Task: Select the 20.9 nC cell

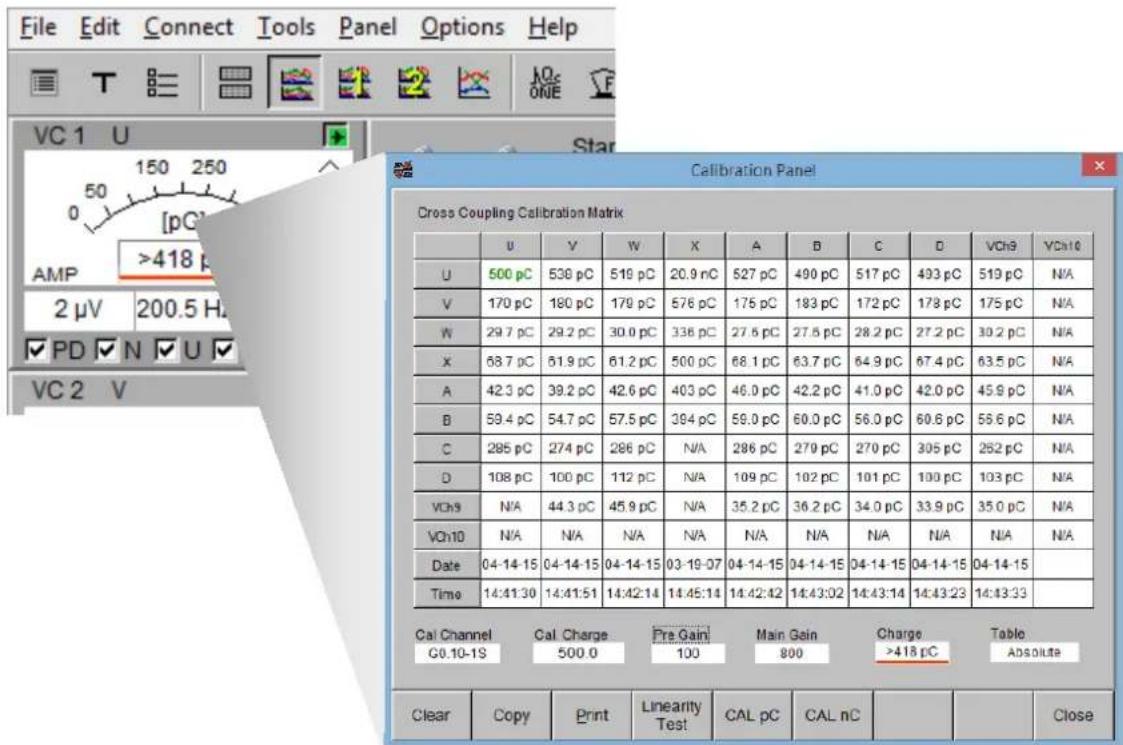Action: (694, 274)
